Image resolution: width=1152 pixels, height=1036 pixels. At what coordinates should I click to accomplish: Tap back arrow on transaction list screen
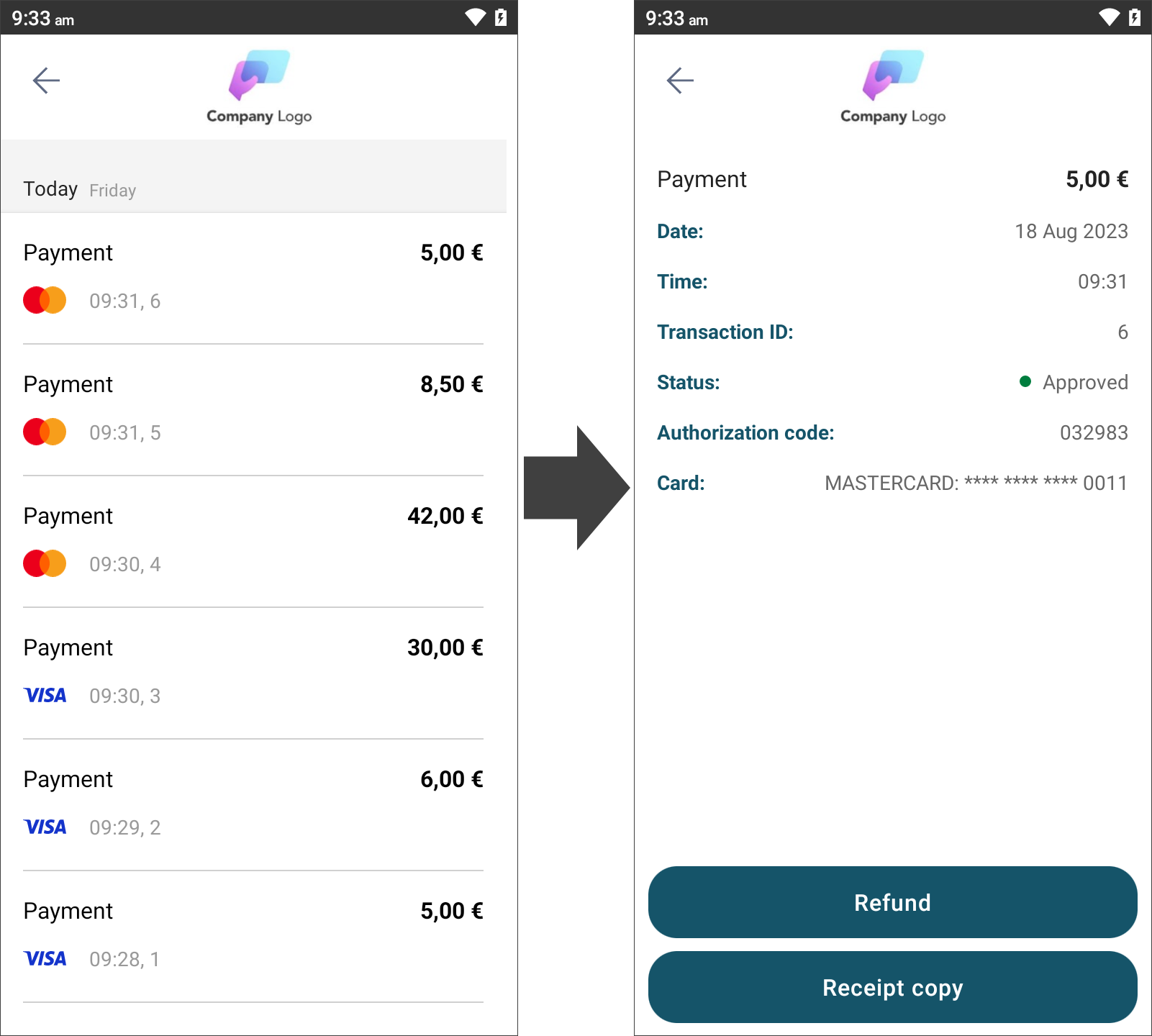tap(46, 81)
